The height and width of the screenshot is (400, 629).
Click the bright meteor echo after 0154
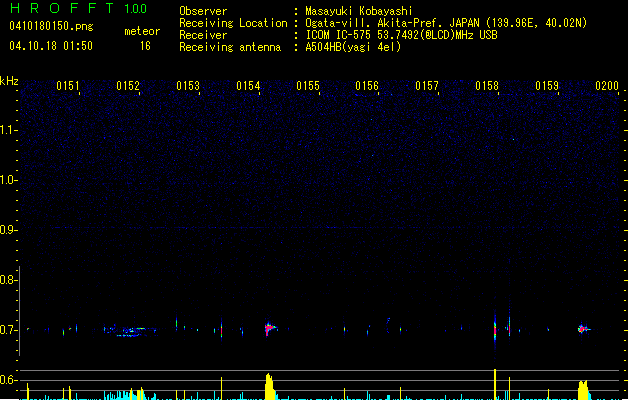point(270,329)
